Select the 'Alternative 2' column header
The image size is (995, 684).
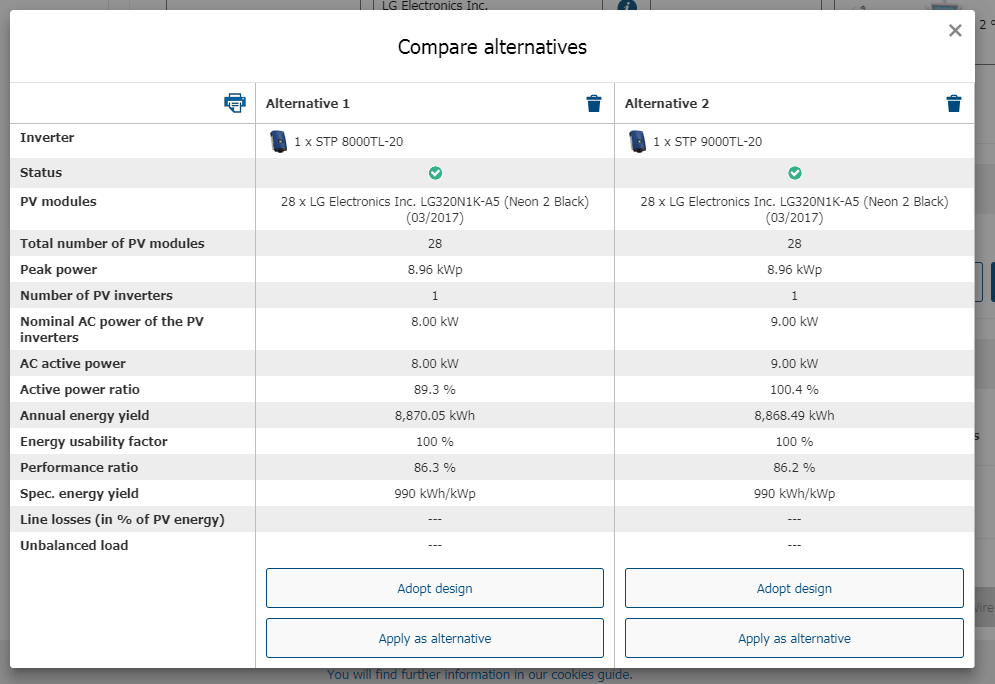point(667,103)
